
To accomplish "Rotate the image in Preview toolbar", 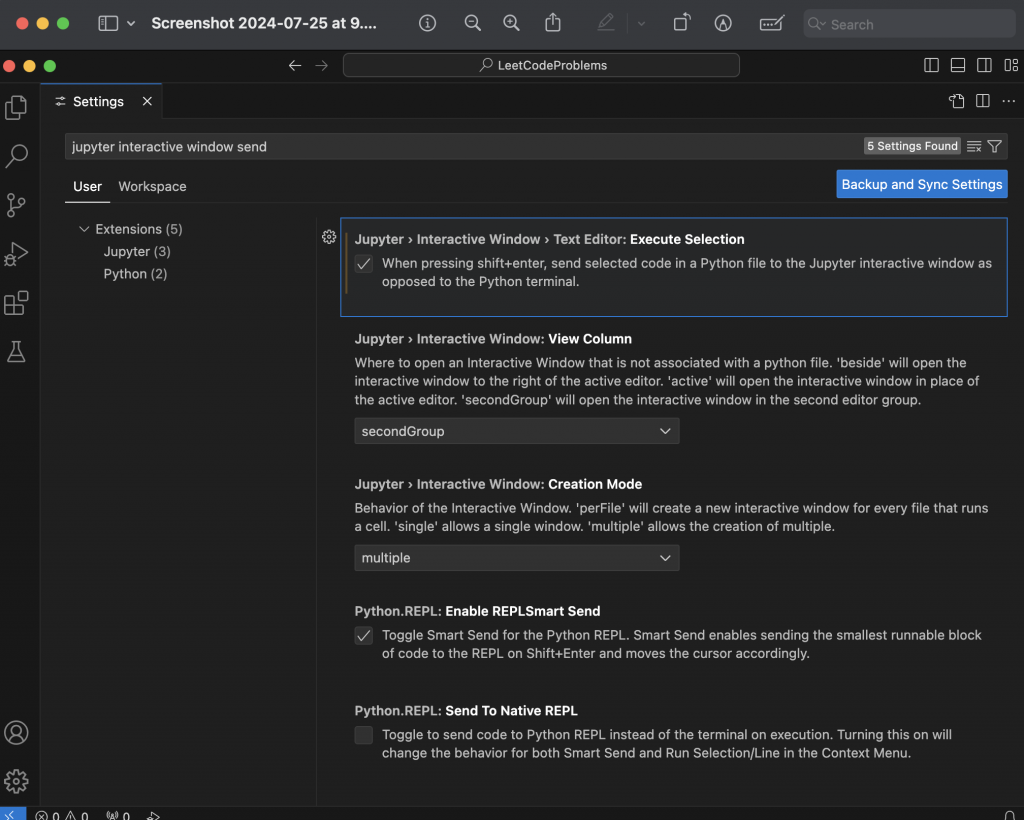I will tap(682, 24).
